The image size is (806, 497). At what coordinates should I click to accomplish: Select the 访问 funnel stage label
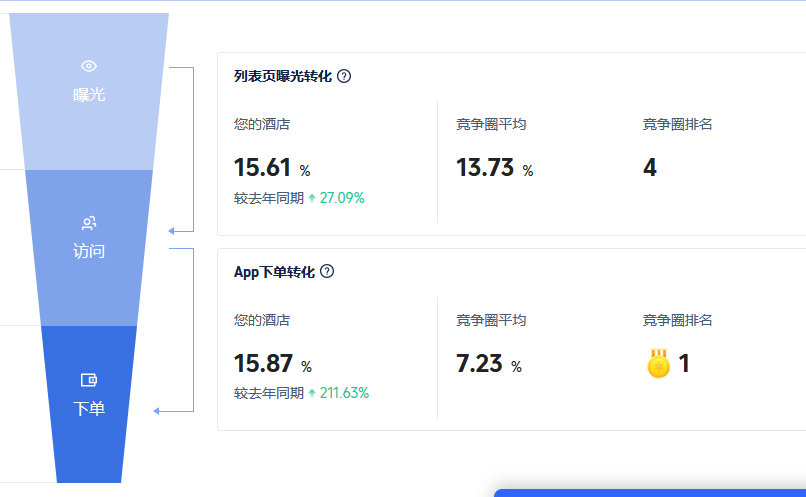point(89,251)
